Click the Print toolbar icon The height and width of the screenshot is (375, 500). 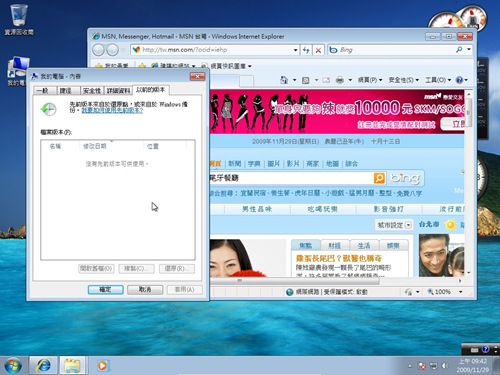click(x=340, y=80)
